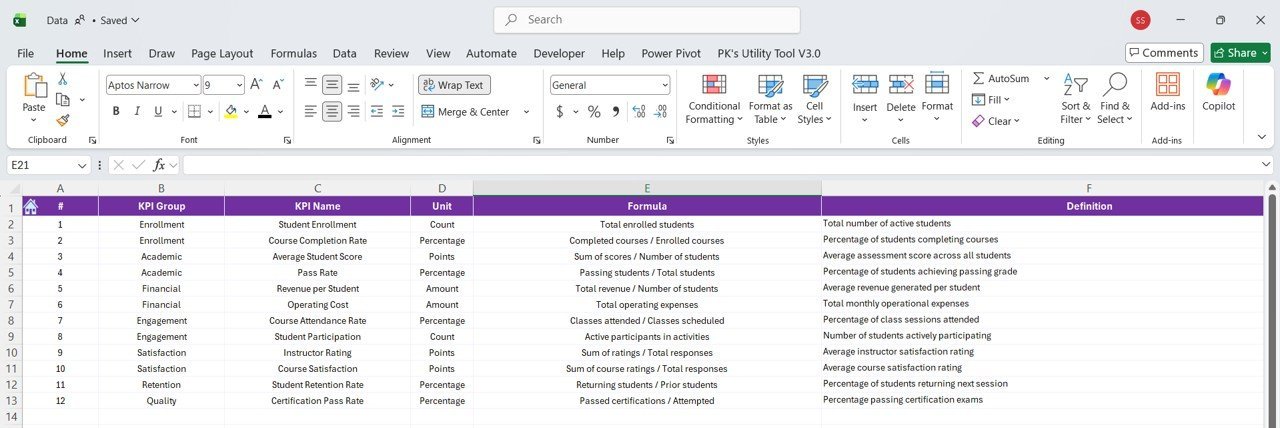Viewport: 1280px width, 428px height.
Task: Apply the yellow Fill Color swatch
Action: pyautogui.click(x=231, y=111)
